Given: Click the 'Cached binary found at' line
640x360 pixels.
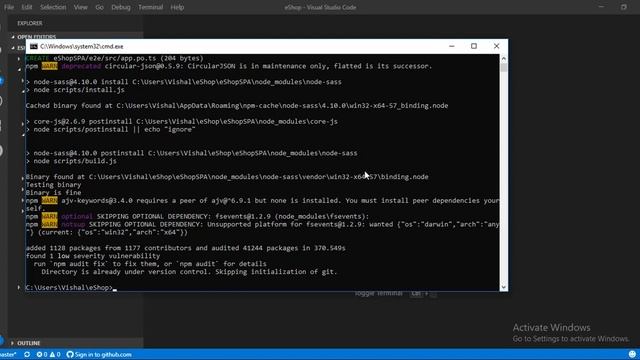Looking at the screenshot, I should tap(237, 105).
